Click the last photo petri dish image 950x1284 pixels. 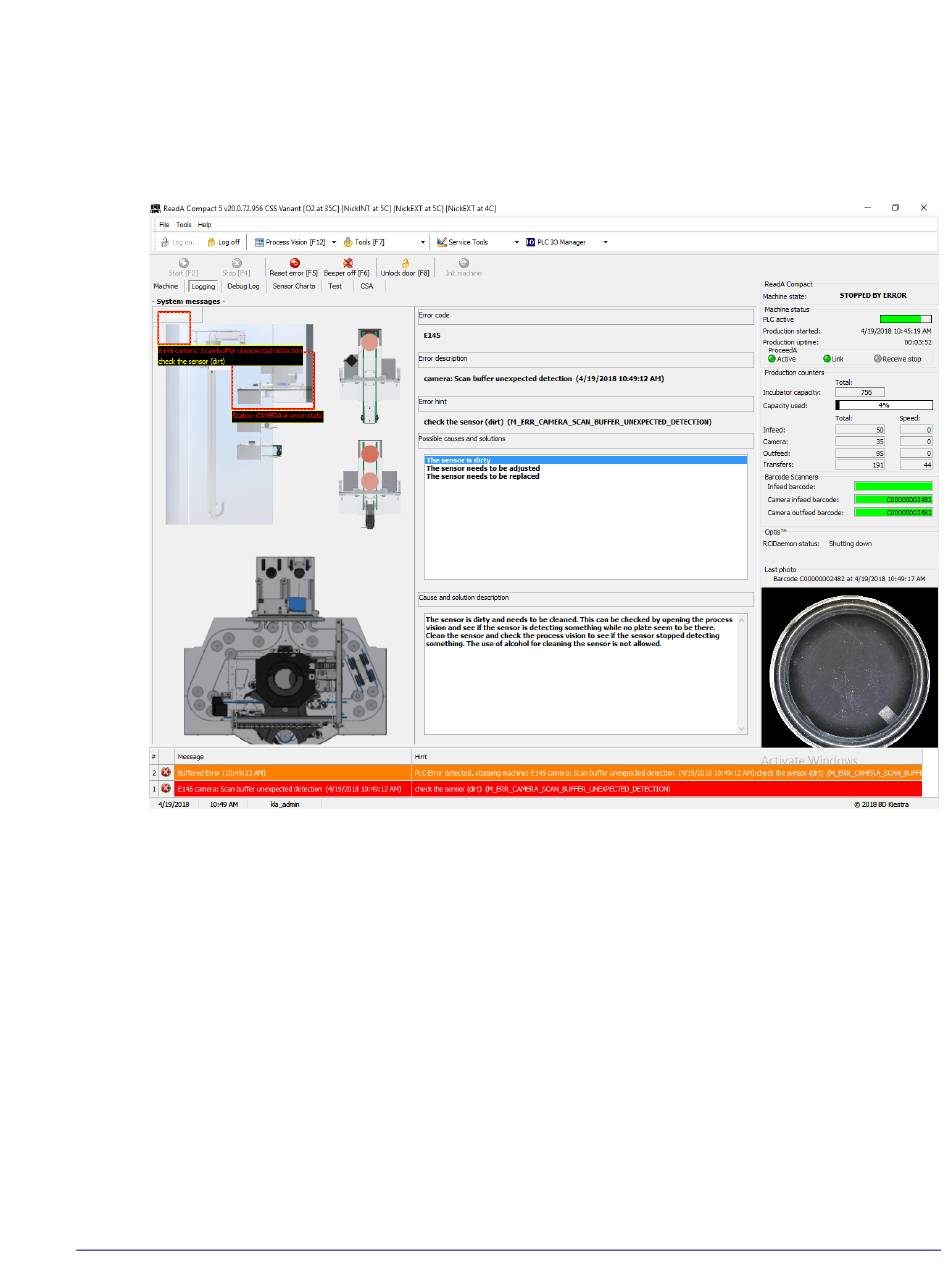[850, 667]
